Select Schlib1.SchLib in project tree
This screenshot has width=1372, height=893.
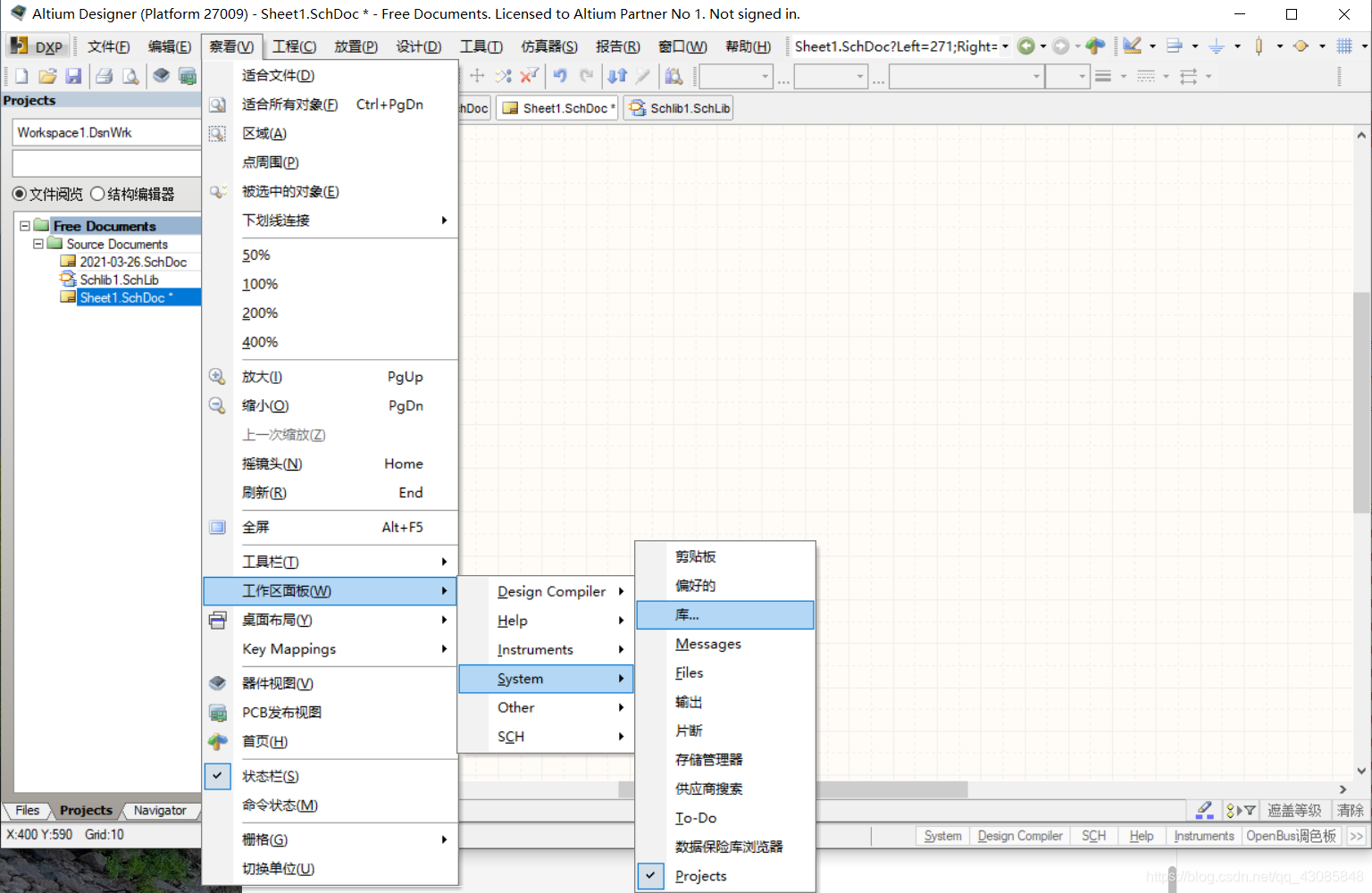[119, 280]
